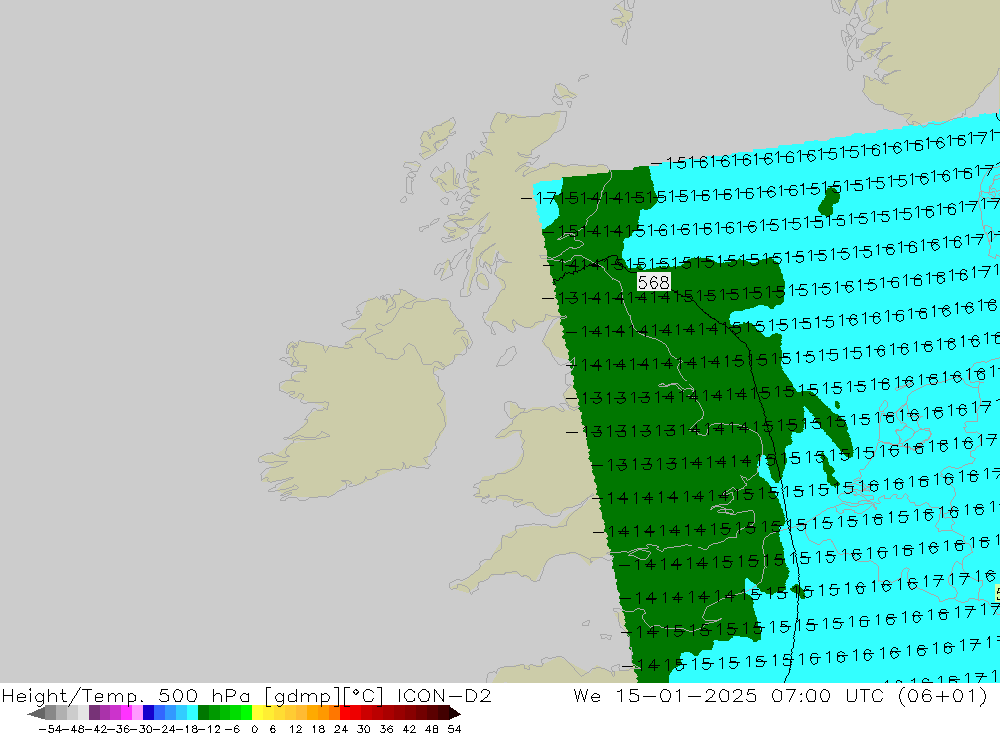Select the dark green swatch in the legend
The height and width of the screenshot is (733, 1000).
tap(203, 713)
